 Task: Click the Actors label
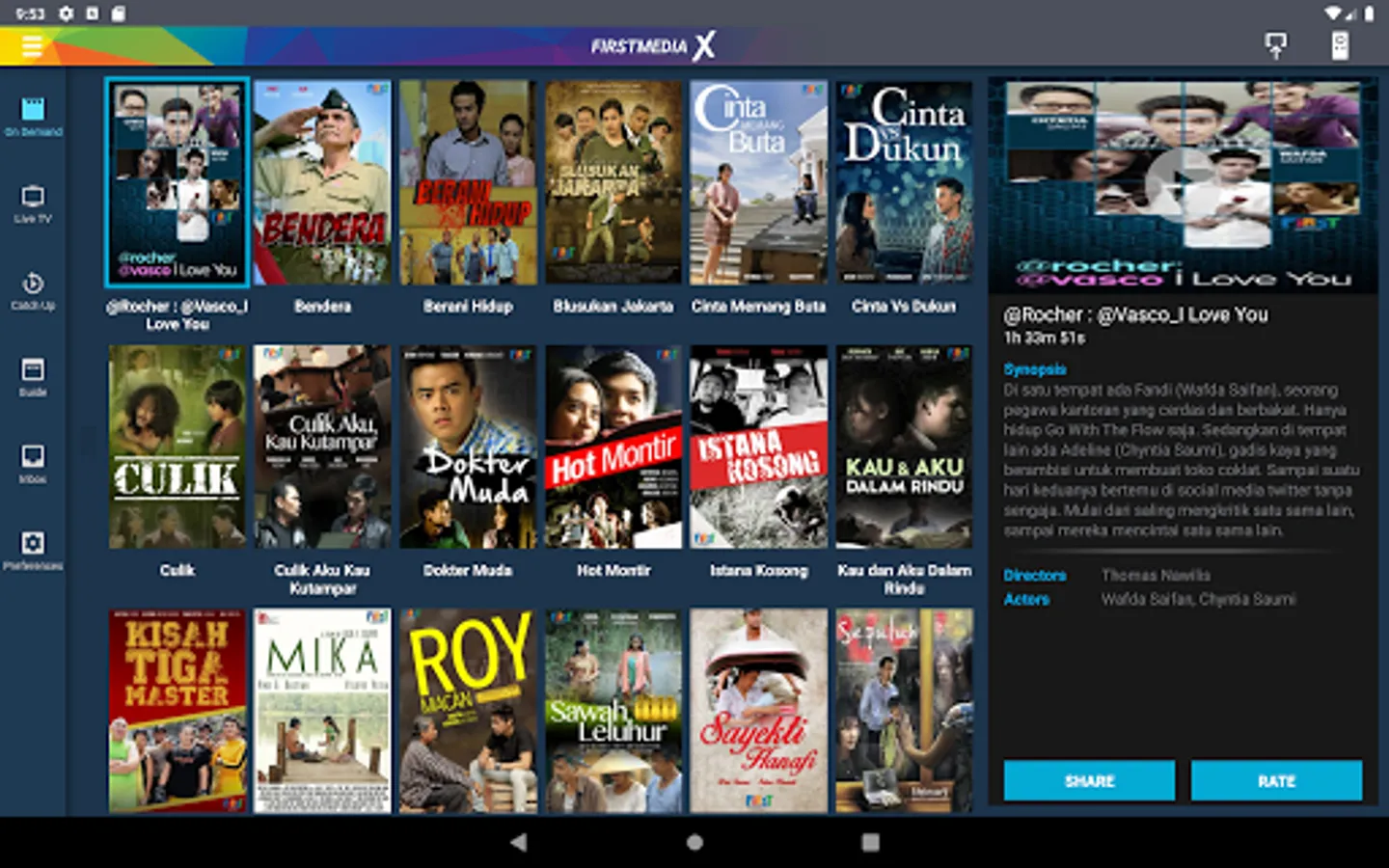(1025, 599)
